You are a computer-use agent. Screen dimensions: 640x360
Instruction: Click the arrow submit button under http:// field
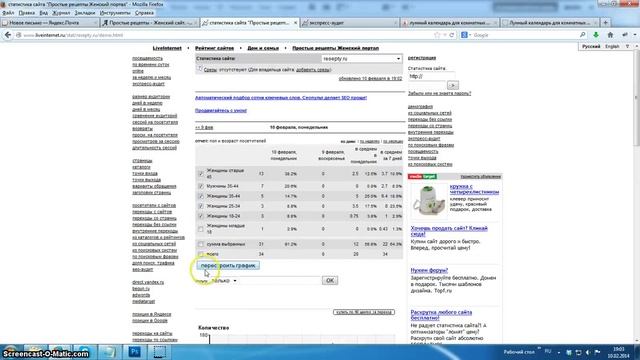[x=453, y=85]
